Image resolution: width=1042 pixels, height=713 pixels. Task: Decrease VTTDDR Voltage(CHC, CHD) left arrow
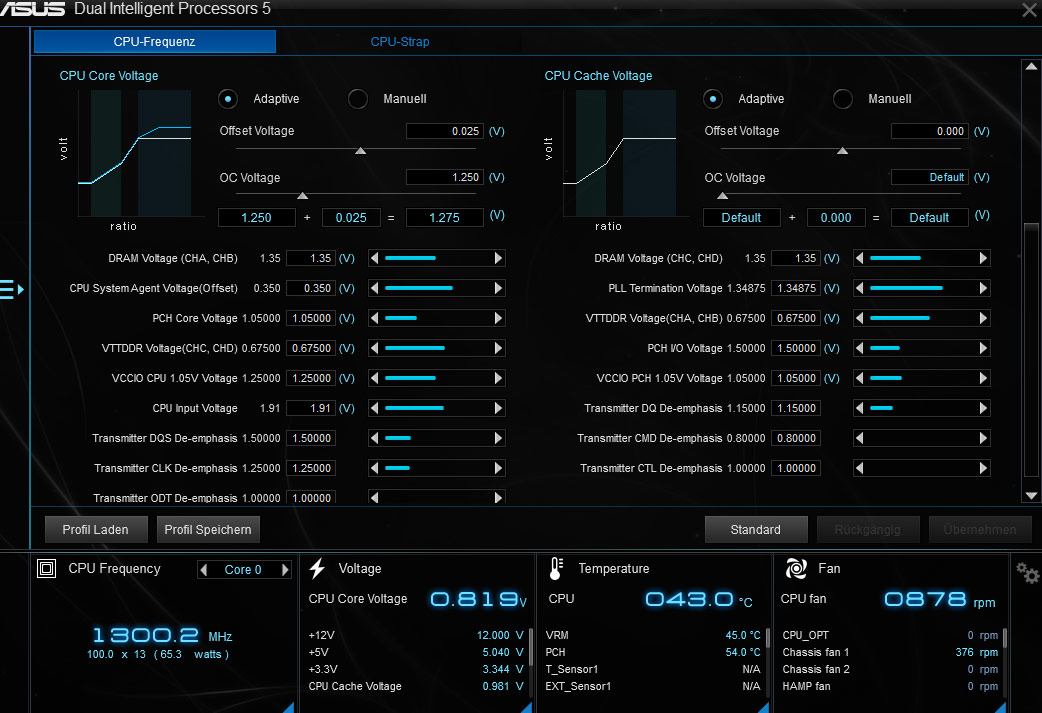(374, 348)
